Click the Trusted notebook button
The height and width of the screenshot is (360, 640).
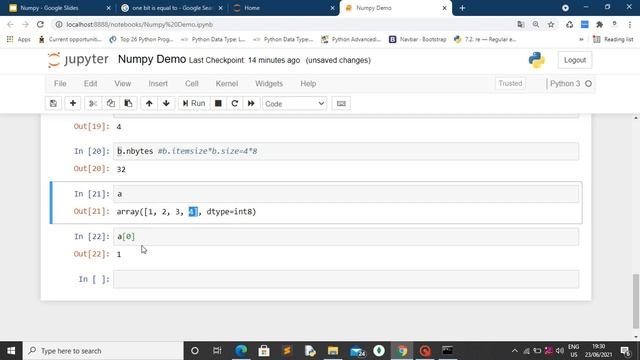coord(510,83)
